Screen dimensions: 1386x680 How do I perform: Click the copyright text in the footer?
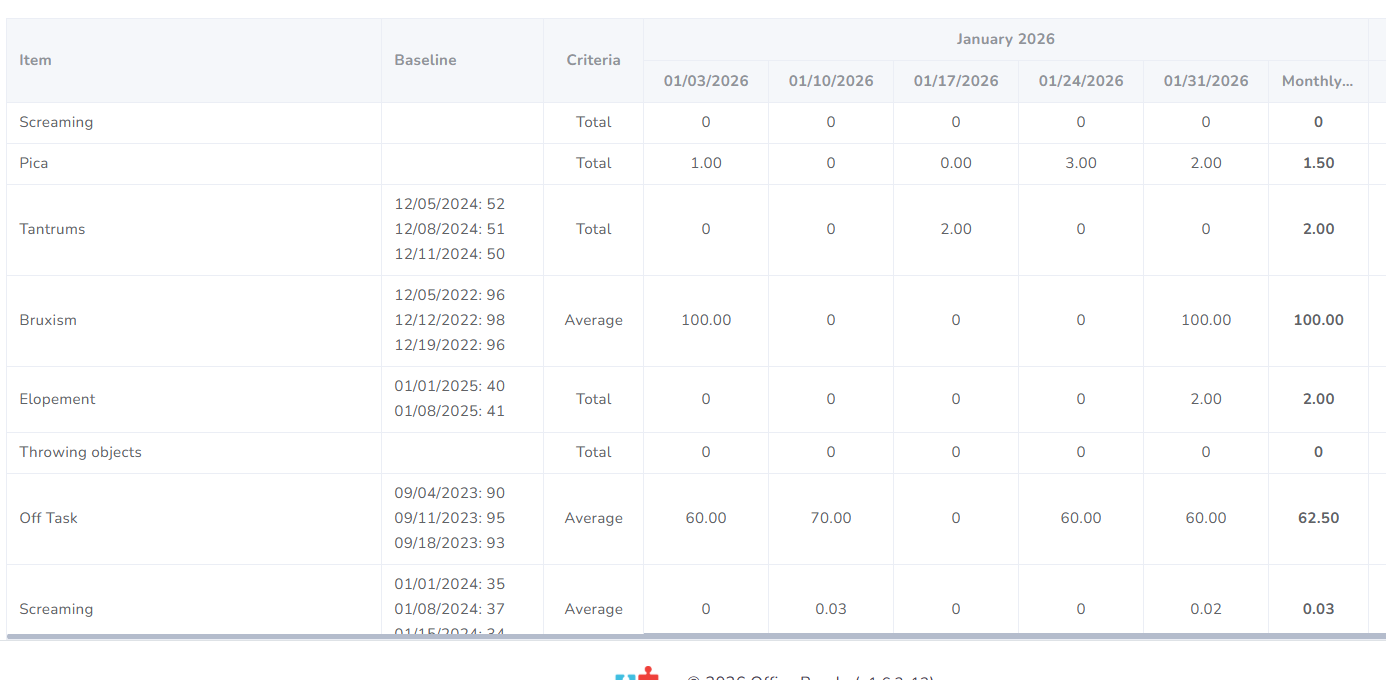click(810, 676)
